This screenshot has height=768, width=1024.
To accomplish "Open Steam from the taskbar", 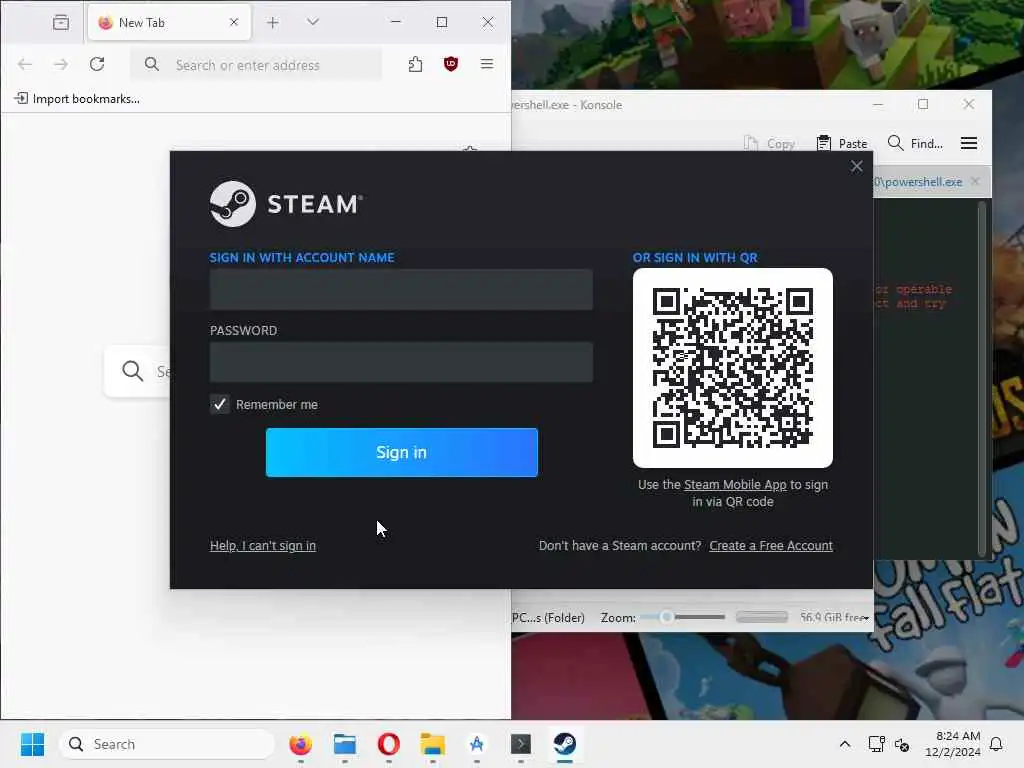I will click(x=564, y=744).
